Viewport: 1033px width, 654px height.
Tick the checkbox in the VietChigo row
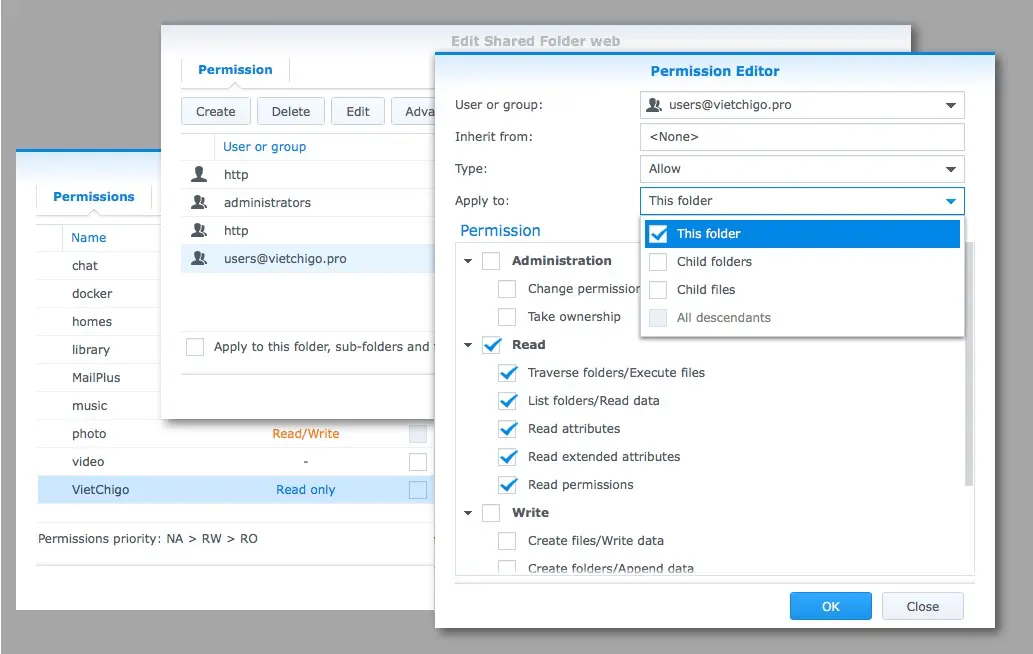point(418,490)
